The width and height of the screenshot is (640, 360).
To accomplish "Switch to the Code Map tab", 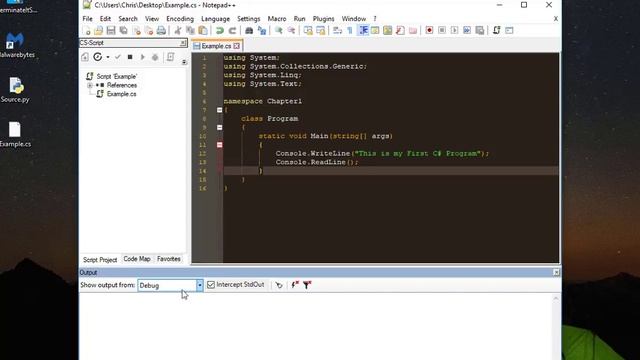I will [x=137, y=259].
